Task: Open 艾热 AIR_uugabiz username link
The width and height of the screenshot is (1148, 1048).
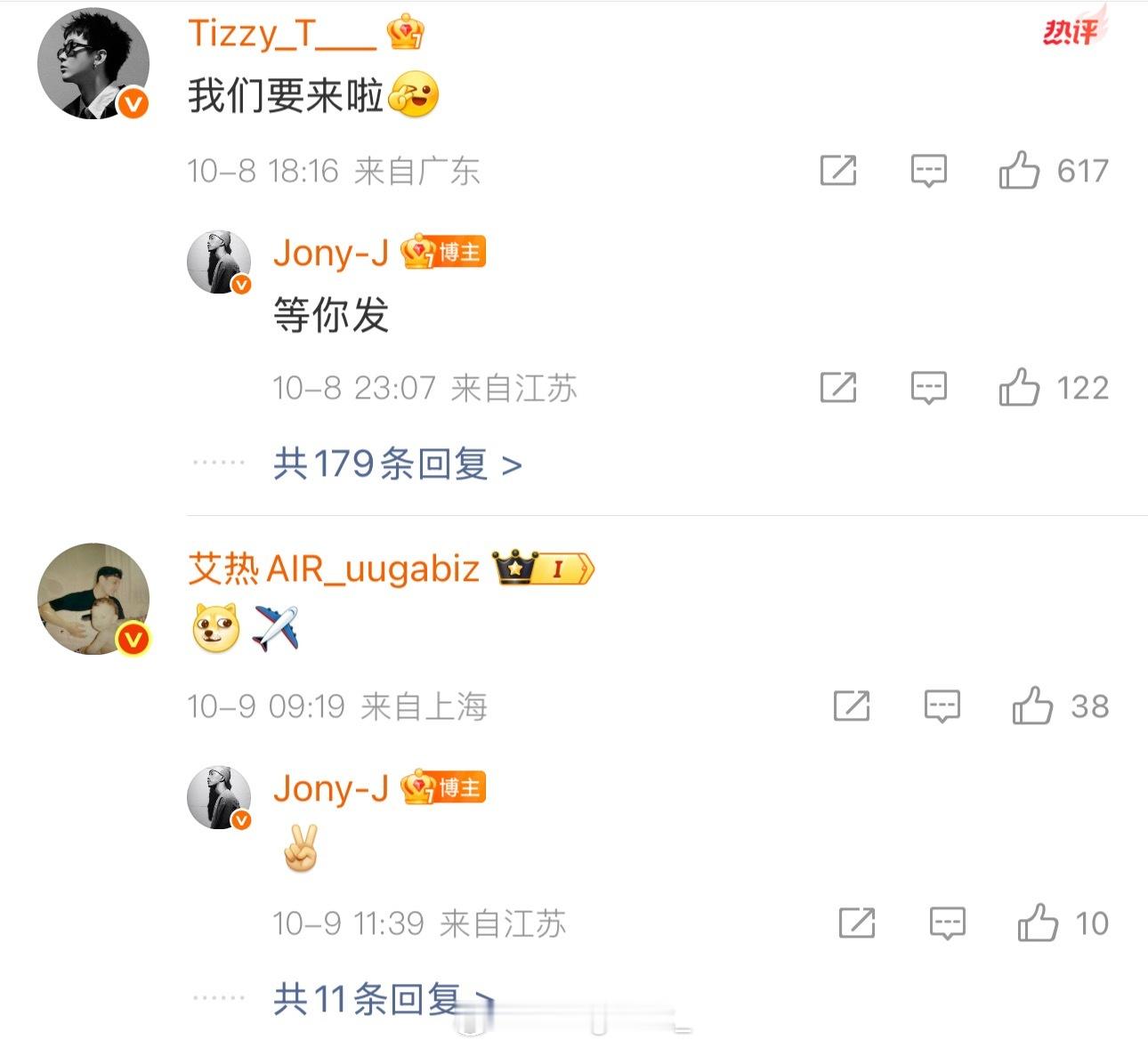Action: [334, 568]
